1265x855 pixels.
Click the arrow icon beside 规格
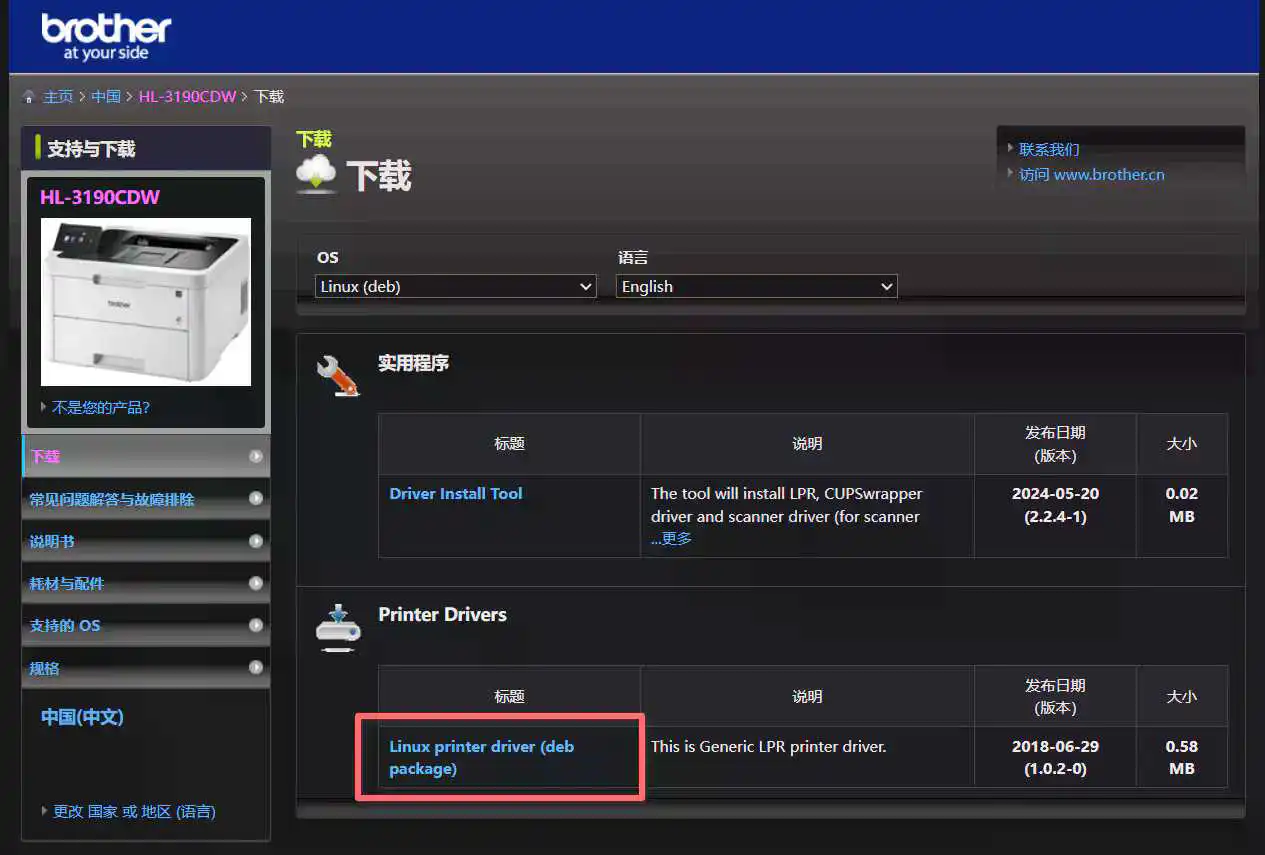[256, 667]
